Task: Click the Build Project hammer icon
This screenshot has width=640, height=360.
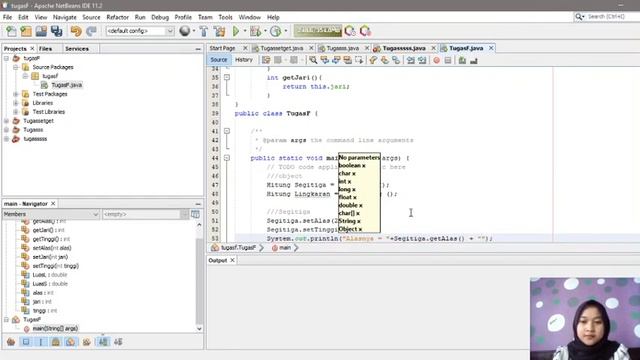Action: click(x=204, y=31)
